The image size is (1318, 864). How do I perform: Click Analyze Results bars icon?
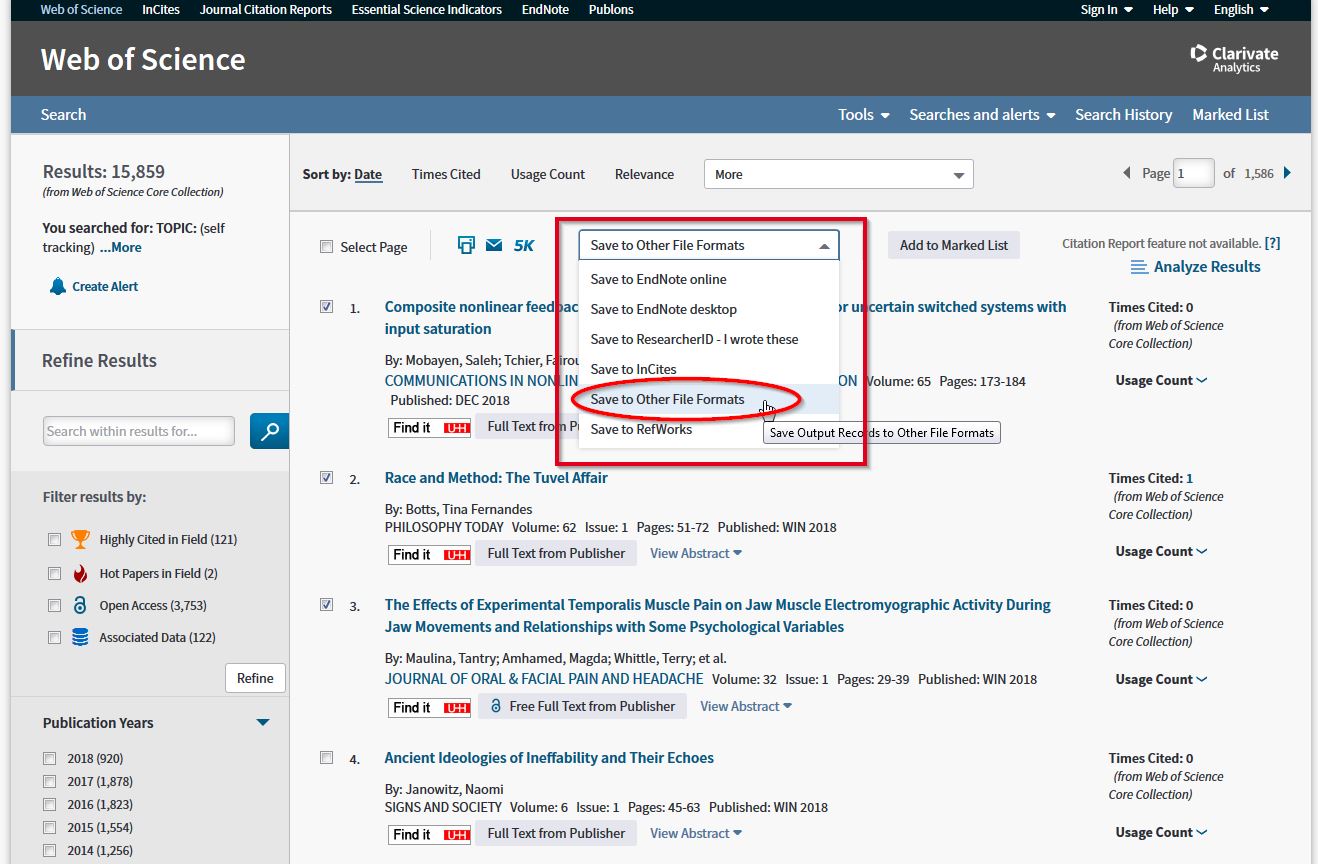coord(1139,267)
